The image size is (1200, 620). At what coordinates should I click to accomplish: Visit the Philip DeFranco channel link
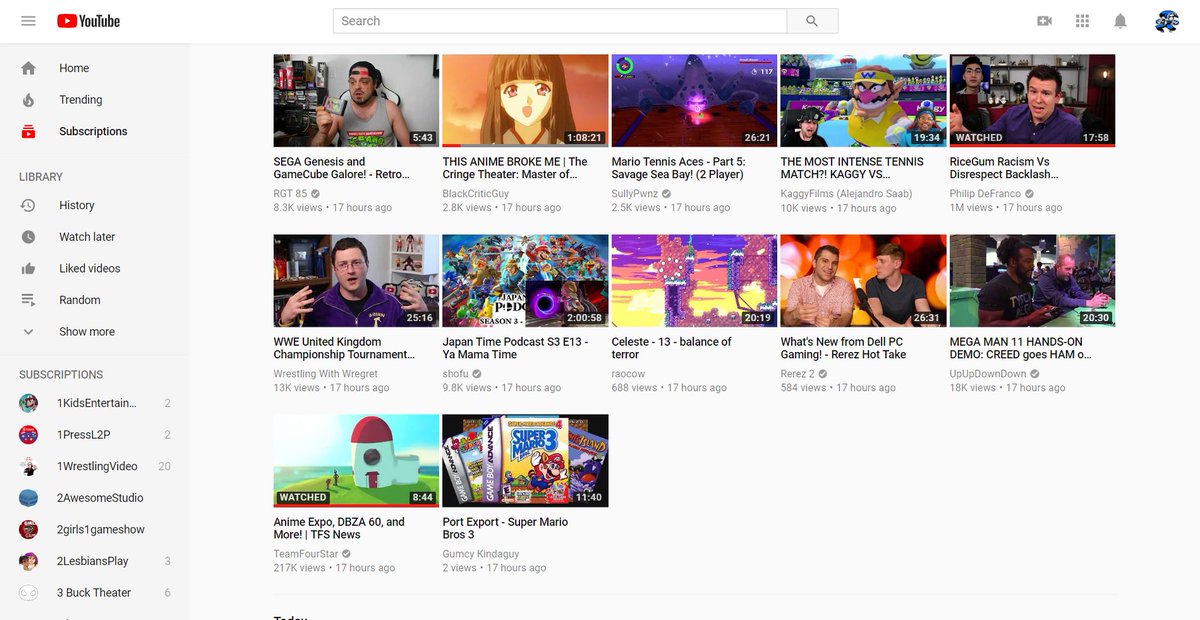click(985, 194)
